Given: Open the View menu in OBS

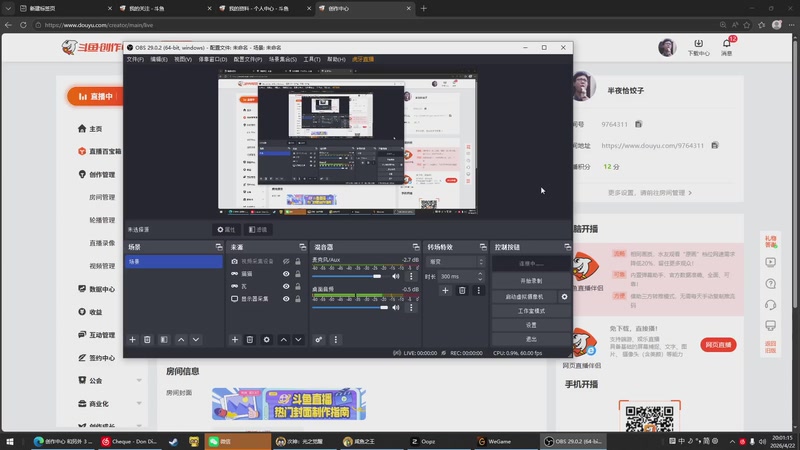Looking at the screenshot, I should (x=183, y=59).
